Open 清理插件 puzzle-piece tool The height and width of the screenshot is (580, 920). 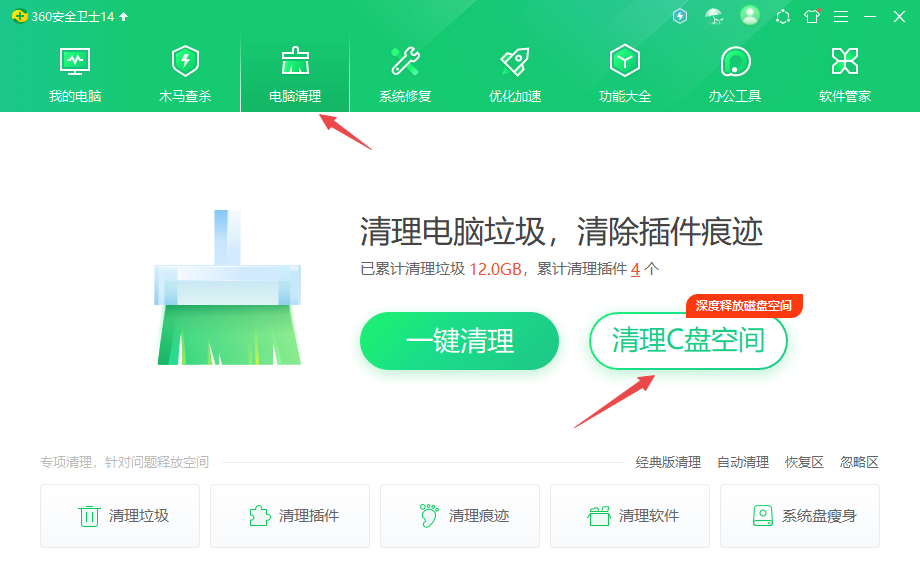coord(290,516)
